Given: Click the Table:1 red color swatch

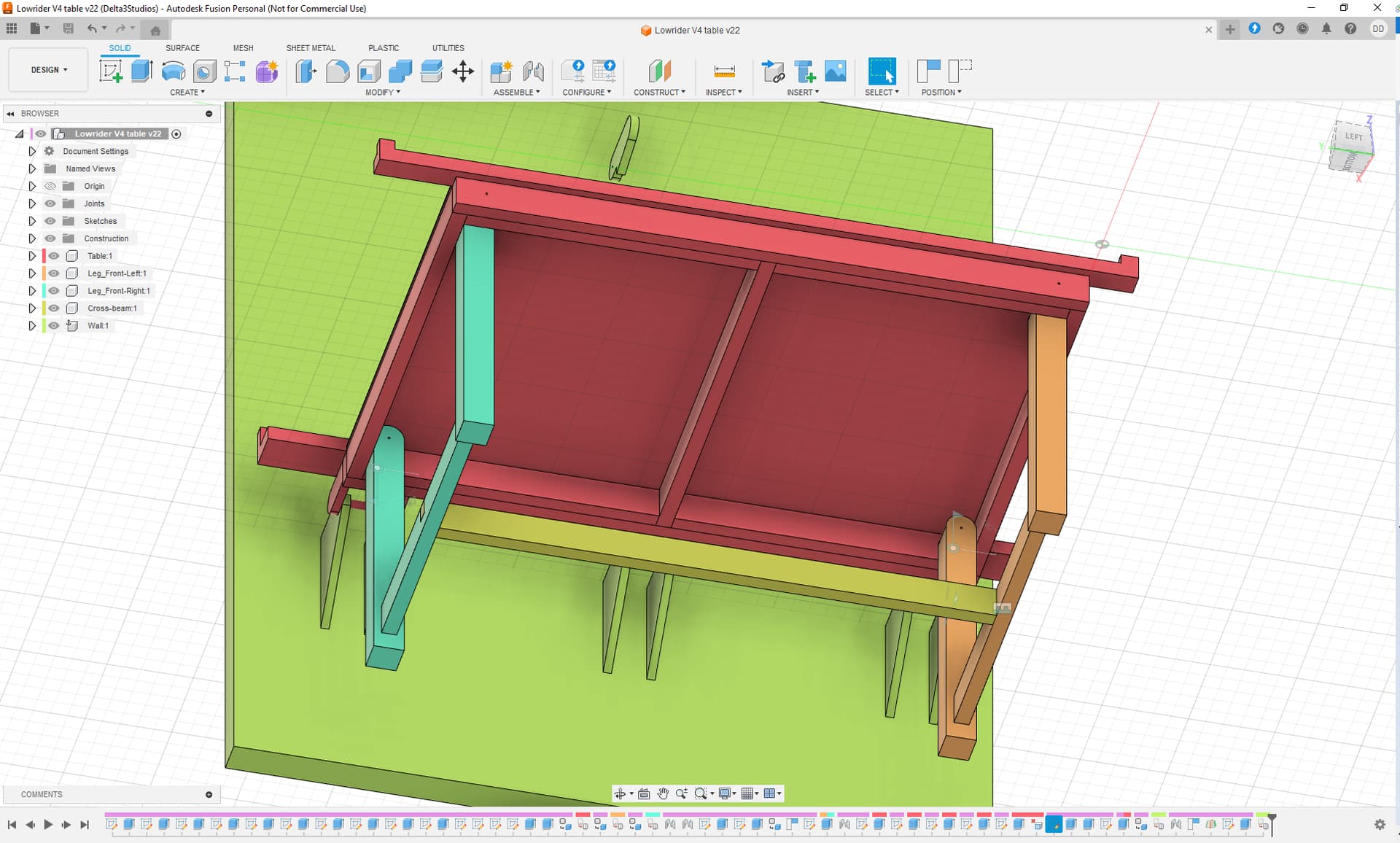Looking at the screenshot, I should pyautogui.click(x=44, y=256).
